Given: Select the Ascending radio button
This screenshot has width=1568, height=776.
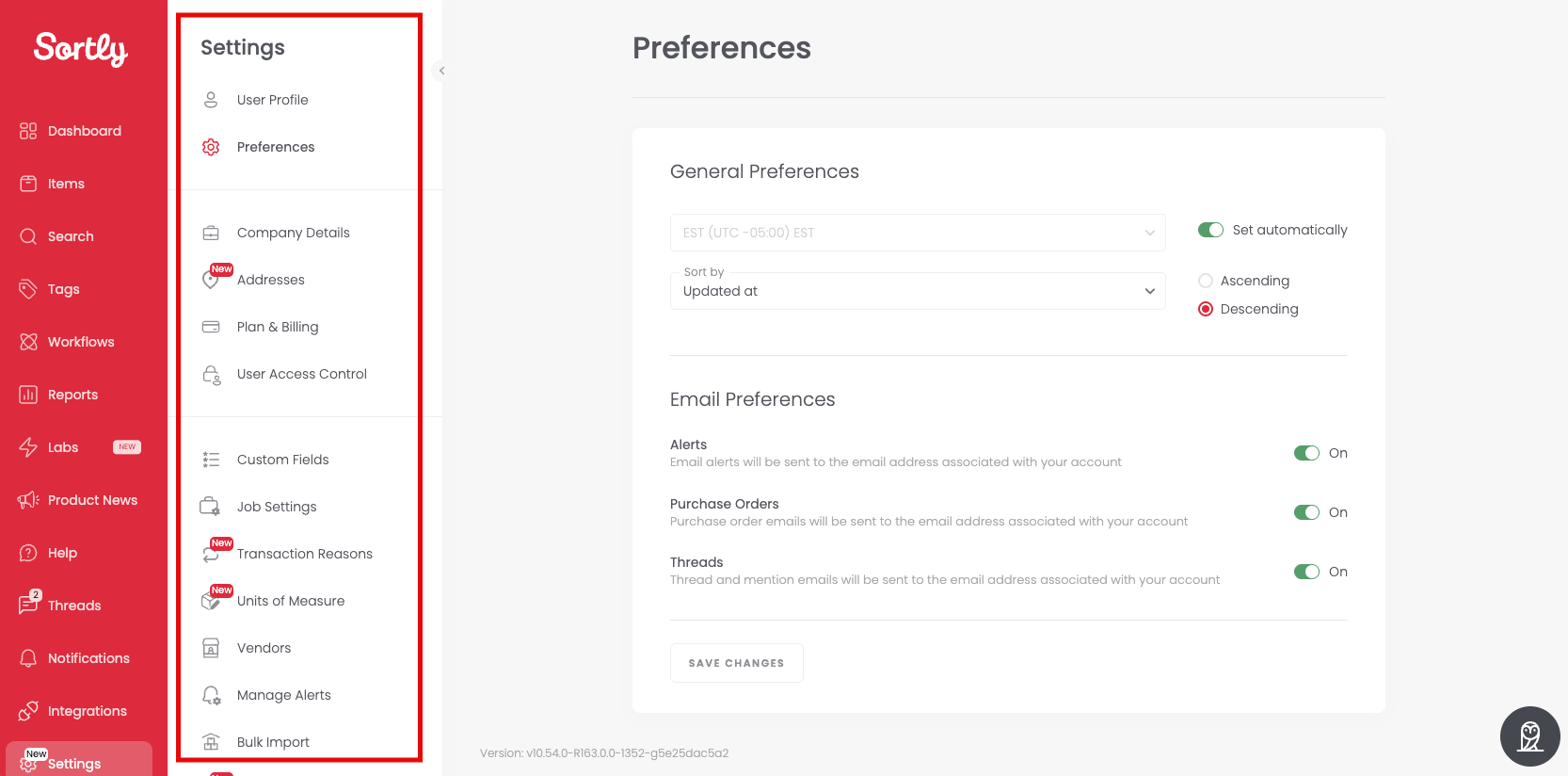Looking at the screenshot, I should (x=1206, y=281).
